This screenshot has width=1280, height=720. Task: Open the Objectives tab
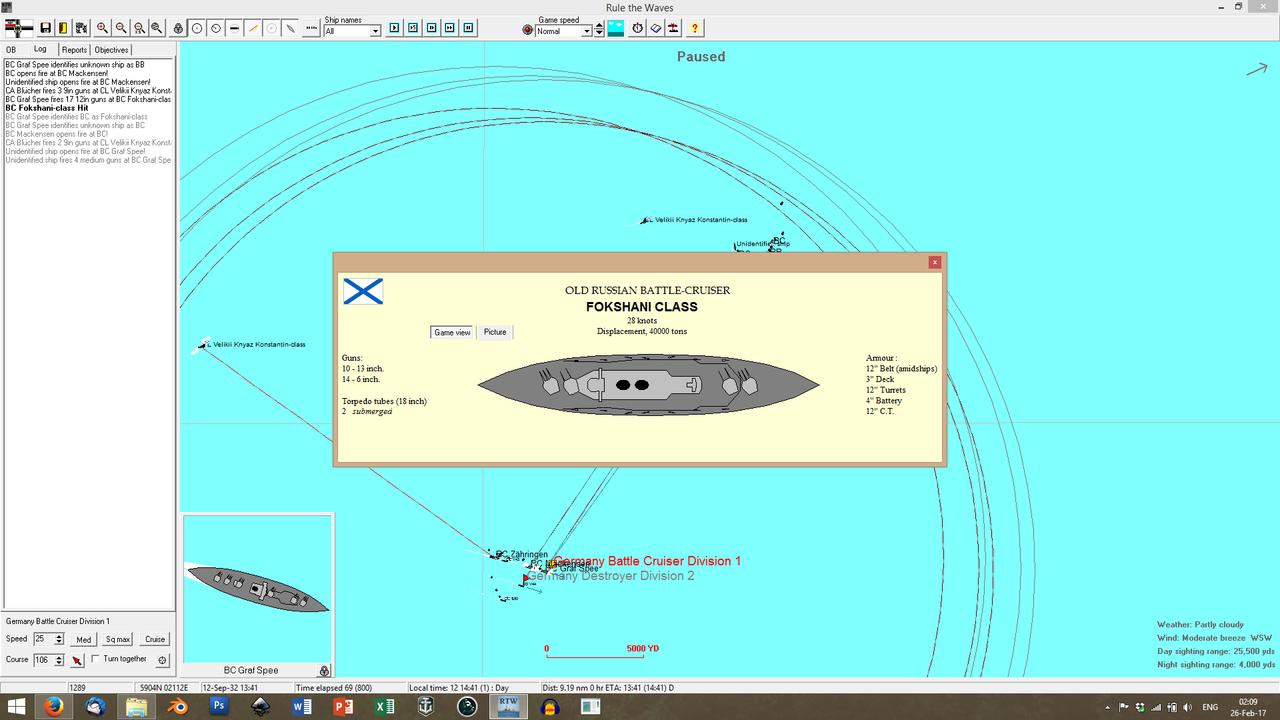click(110, 49)
